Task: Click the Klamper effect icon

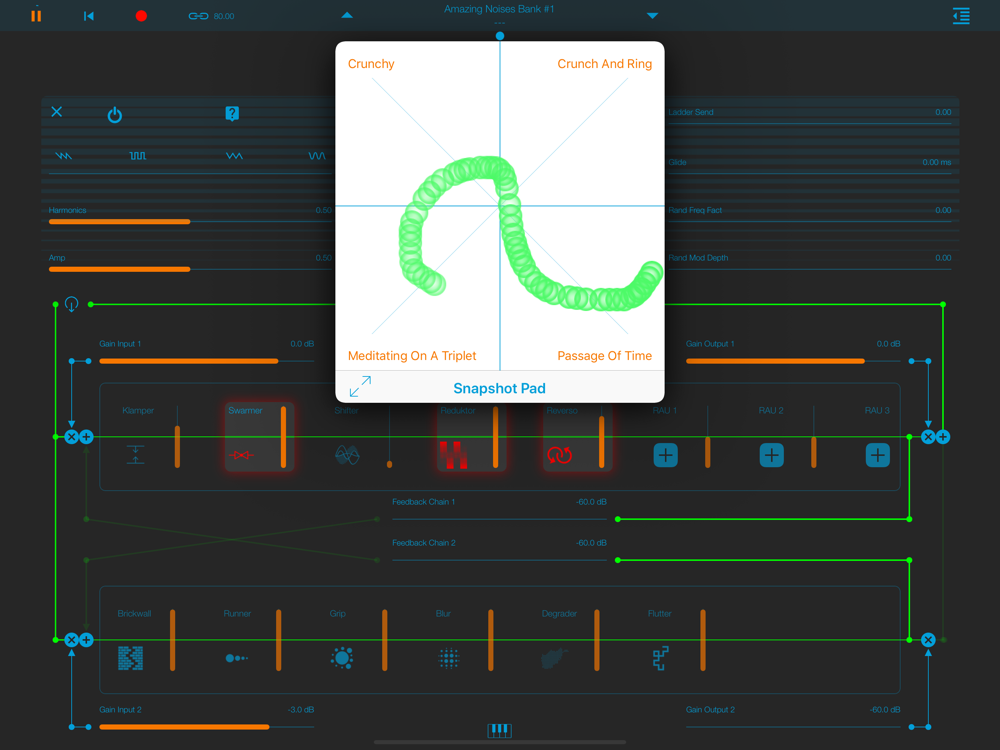Action: [135, 455]
